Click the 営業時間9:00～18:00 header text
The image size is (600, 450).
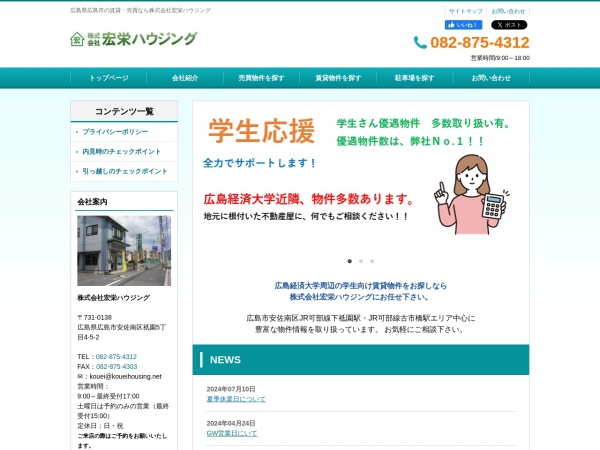tap(500, 58)
